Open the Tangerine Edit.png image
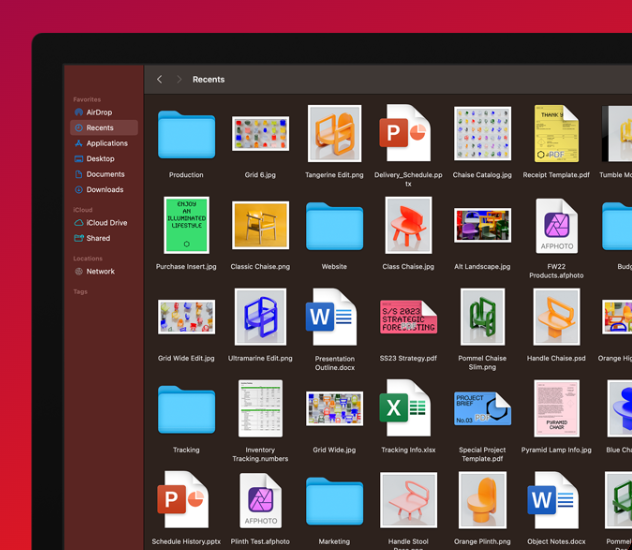The width and height of the screenshot is (632, 550). point(335,133)
